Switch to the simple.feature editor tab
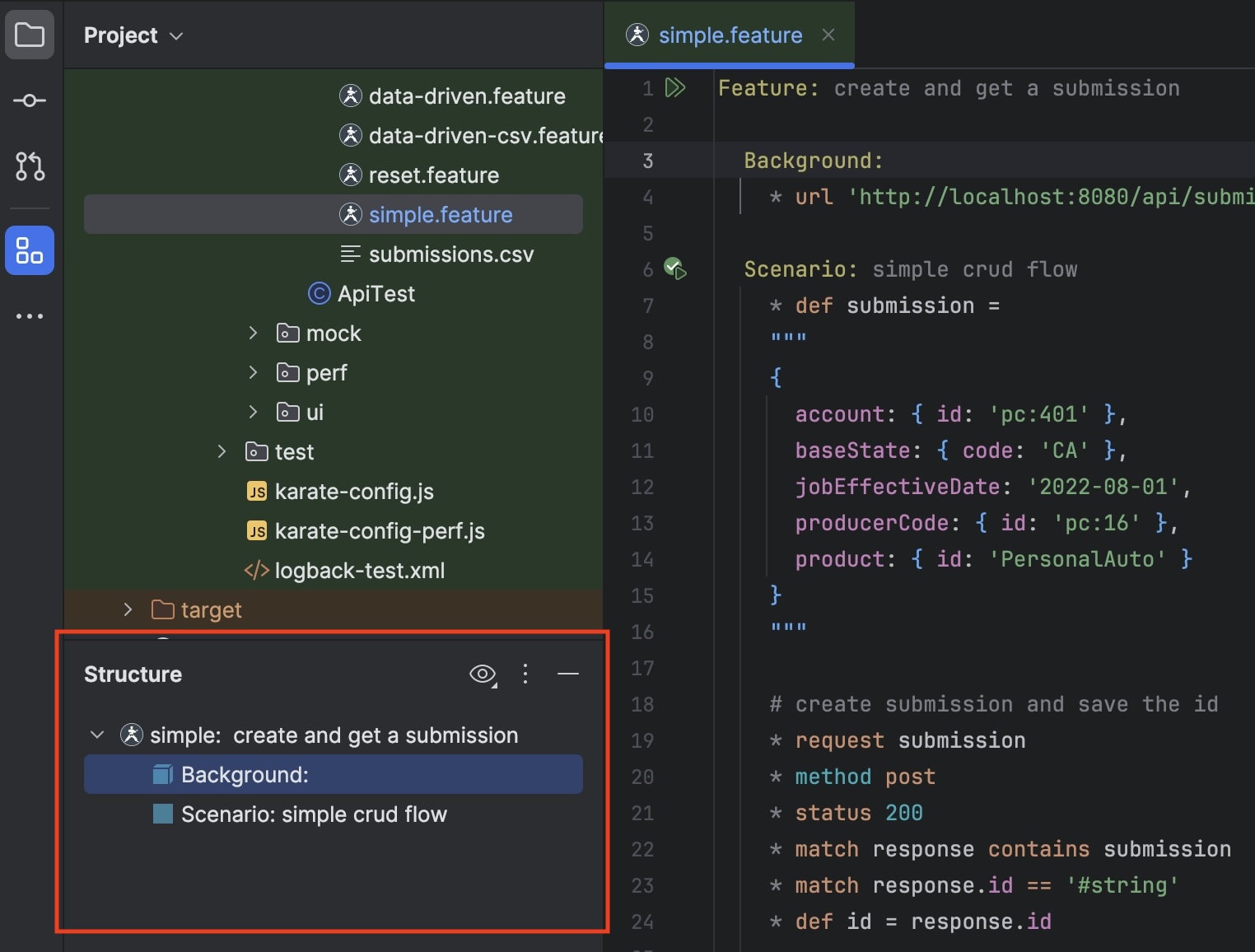 (730, 35)
